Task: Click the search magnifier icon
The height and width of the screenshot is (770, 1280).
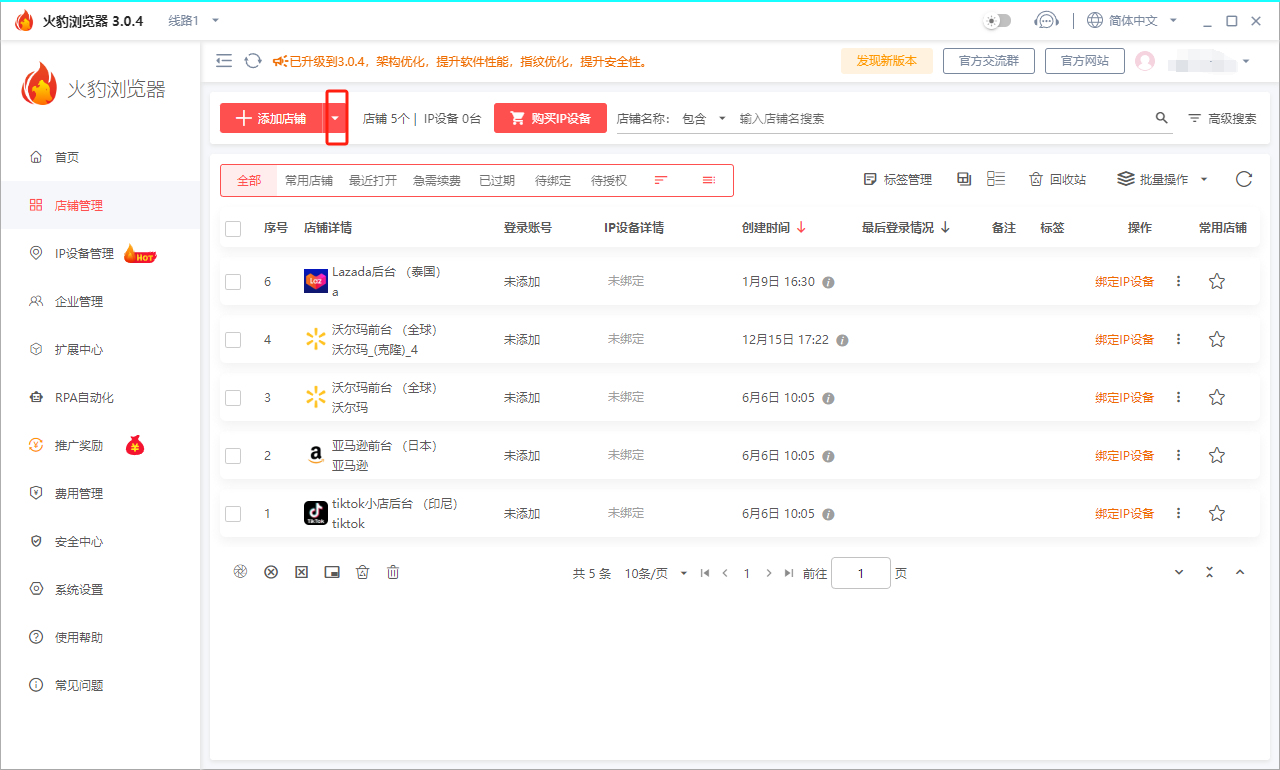Action: tap(1161, 118)
